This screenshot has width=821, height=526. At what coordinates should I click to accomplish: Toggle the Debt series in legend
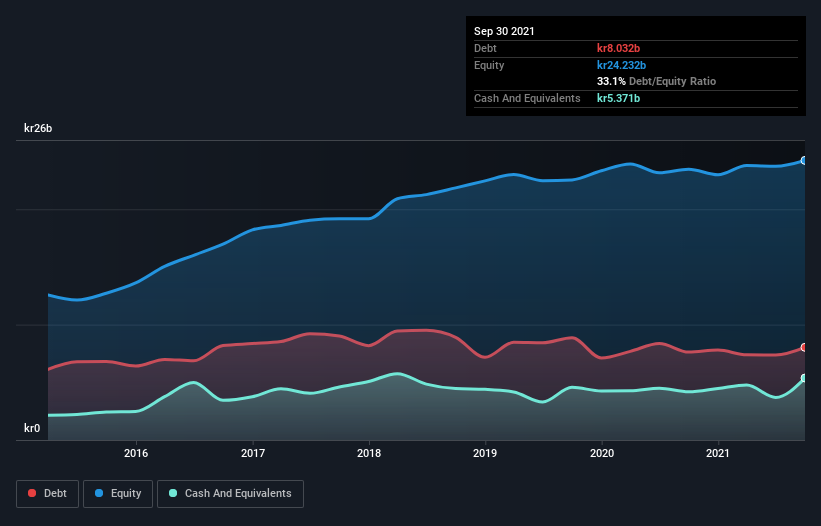(49, 493)
